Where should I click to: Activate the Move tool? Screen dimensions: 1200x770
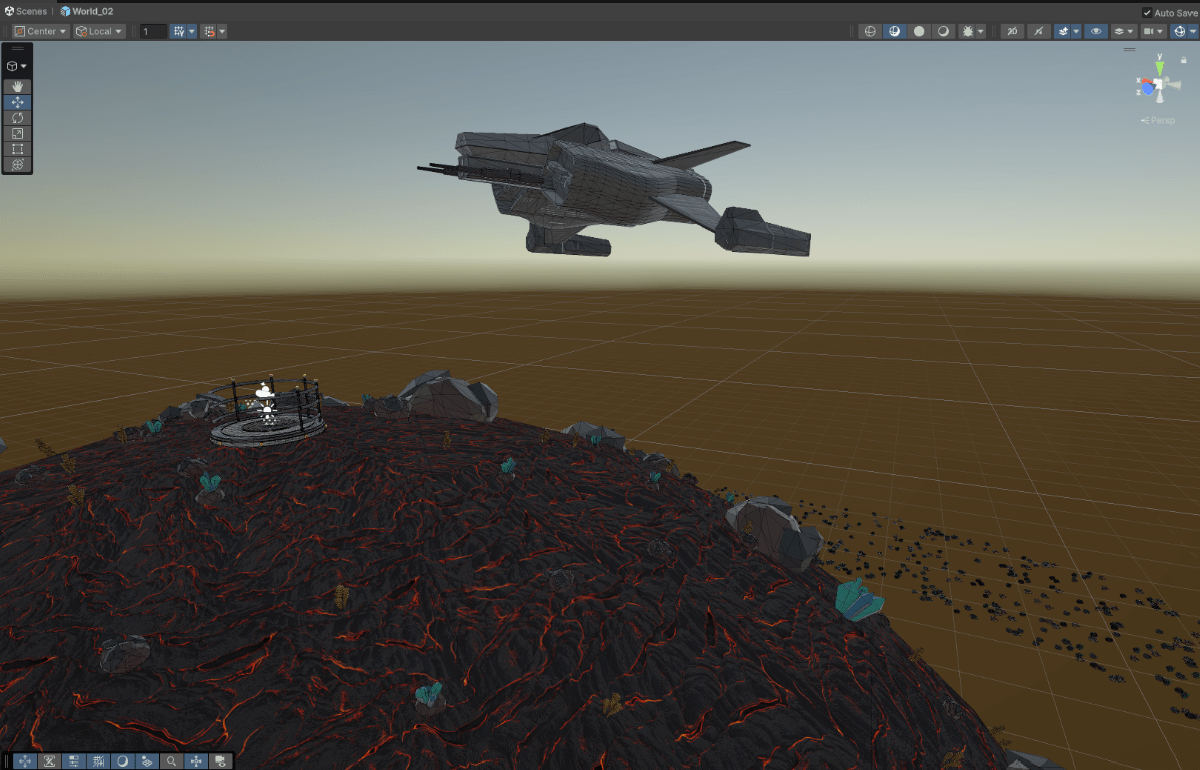(17, 100)
